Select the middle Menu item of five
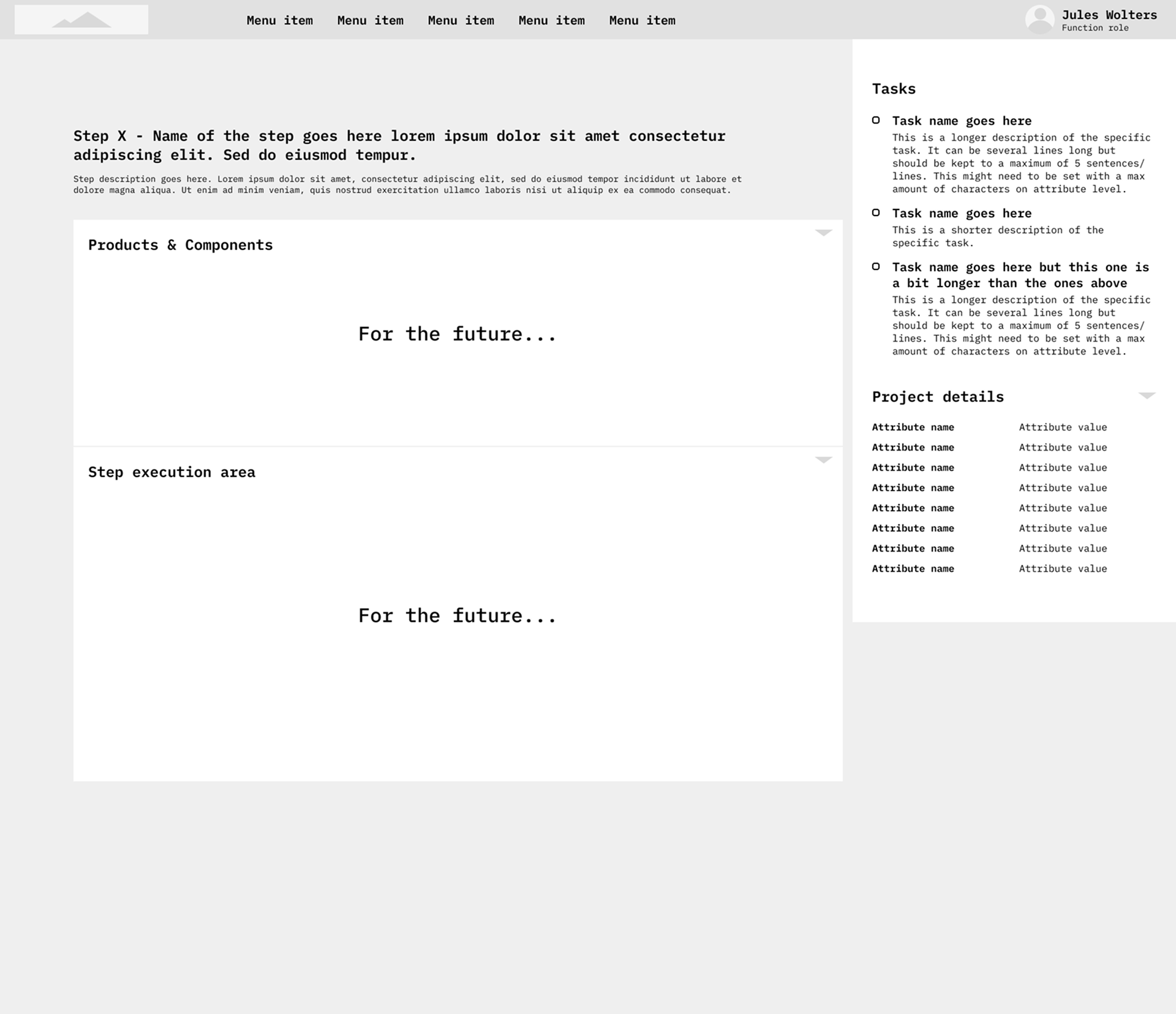This screenshot has width=1176, height=1014. 461,20
